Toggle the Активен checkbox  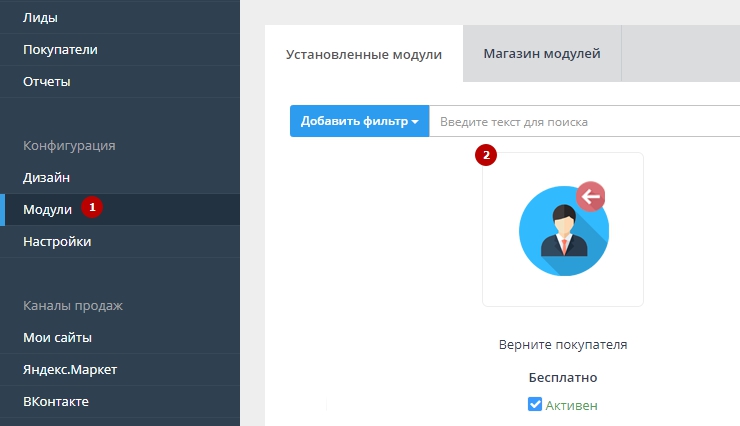click(535, 405)
